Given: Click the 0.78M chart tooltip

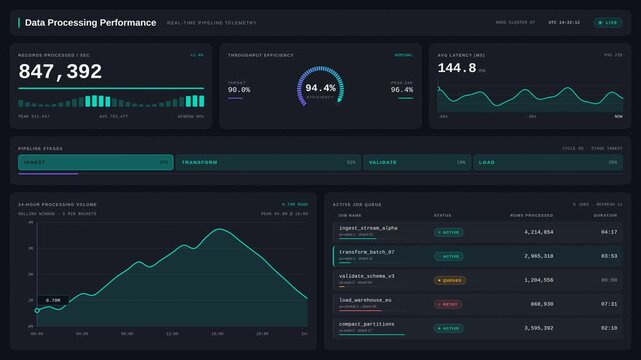Looking at the screenshot, I should tap(53, 300).
